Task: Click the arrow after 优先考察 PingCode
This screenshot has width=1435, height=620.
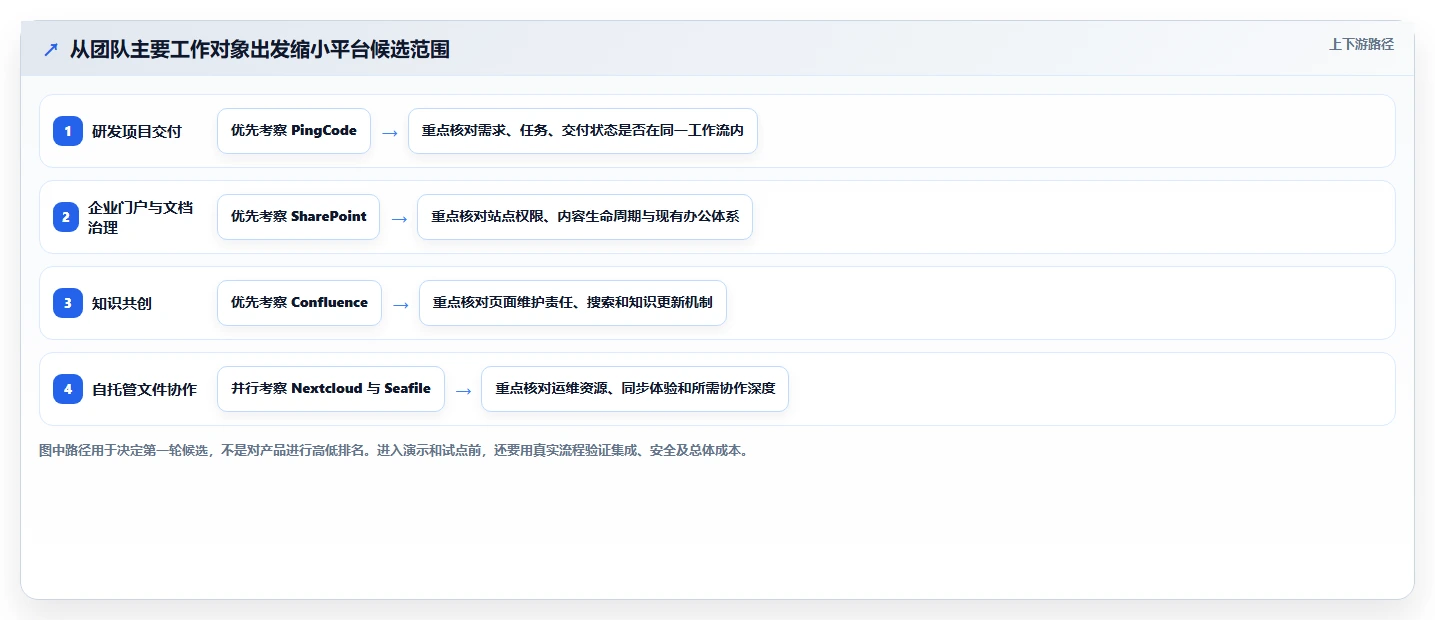Action: point(390,132)
